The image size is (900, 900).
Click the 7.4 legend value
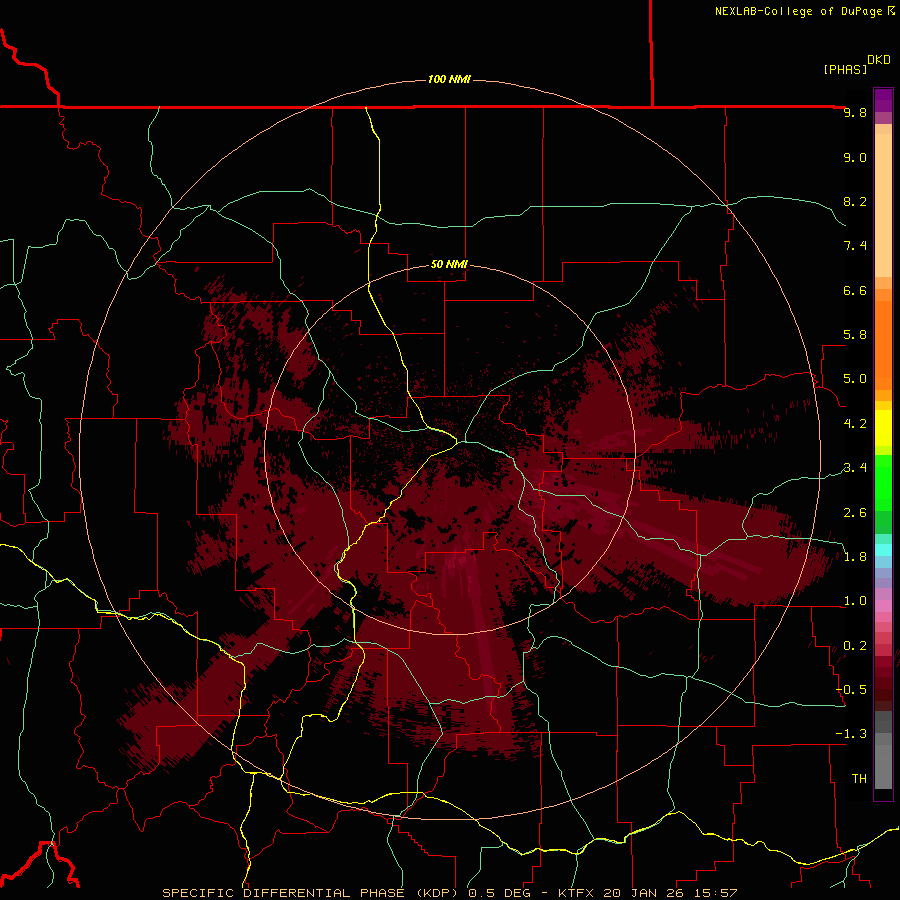855,246
